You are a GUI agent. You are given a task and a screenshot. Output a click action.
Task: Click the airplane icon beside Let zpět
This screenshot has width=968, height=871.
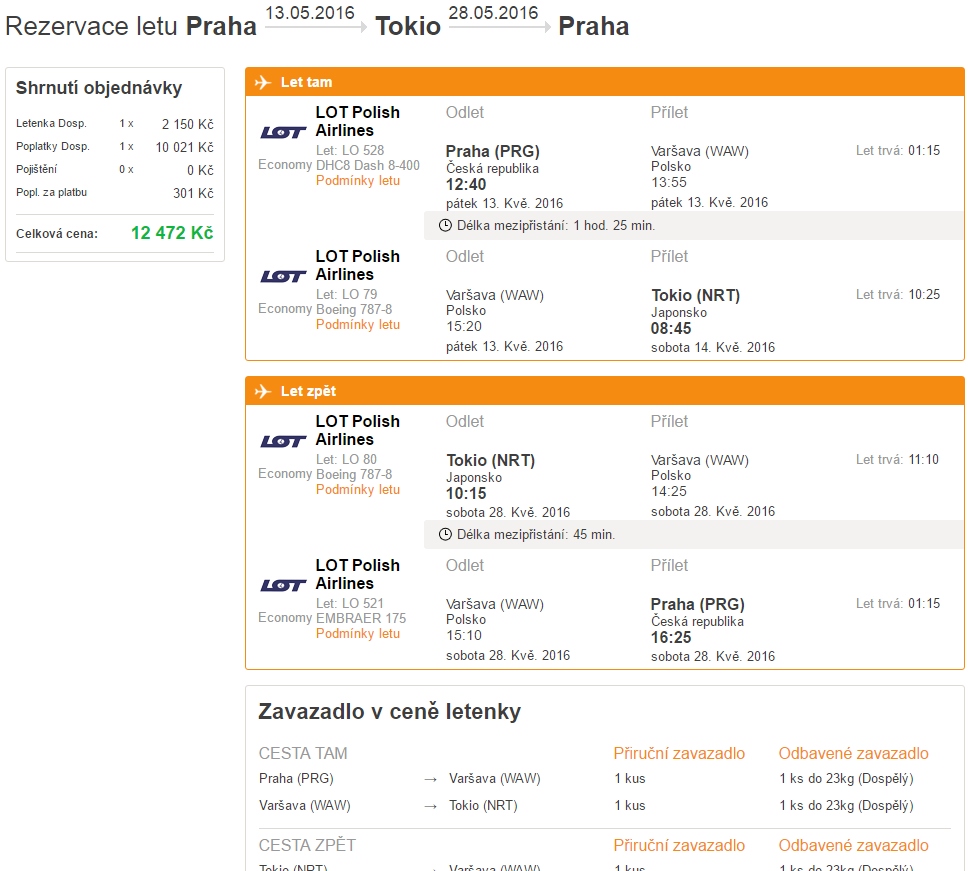[x=263, y=391]
